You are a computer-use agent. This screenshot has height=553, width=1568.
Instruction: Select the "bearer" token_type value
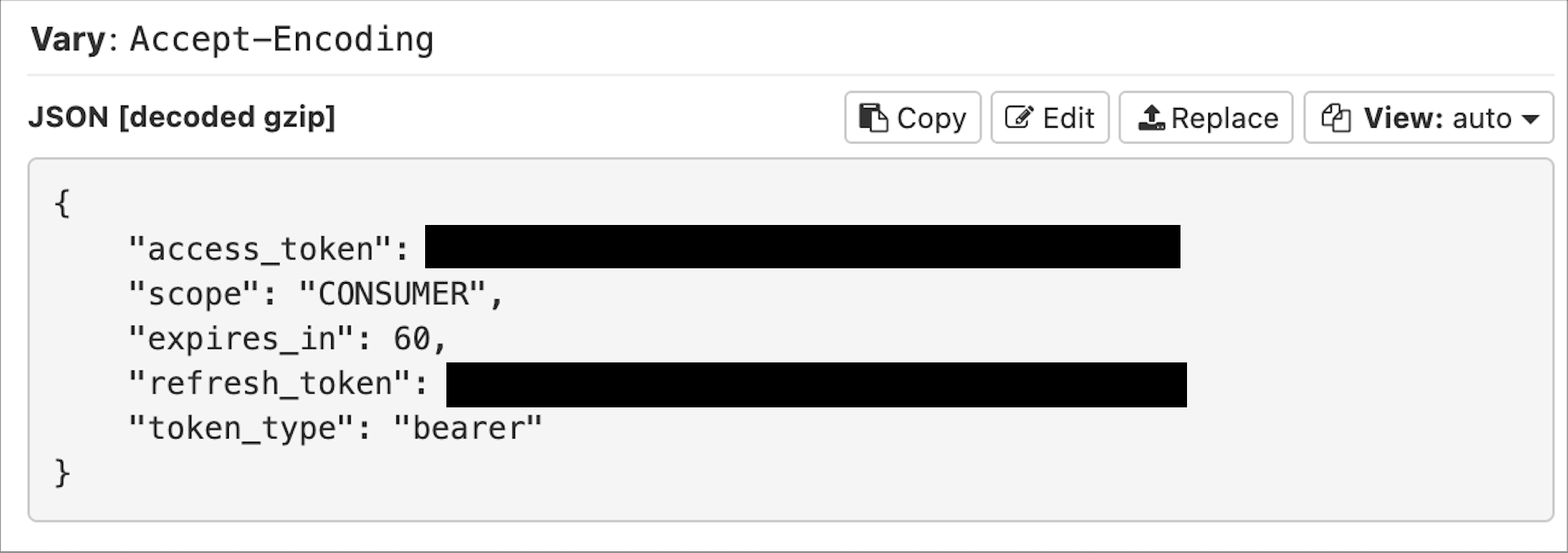pyautogui.click(x=468, y=429)
